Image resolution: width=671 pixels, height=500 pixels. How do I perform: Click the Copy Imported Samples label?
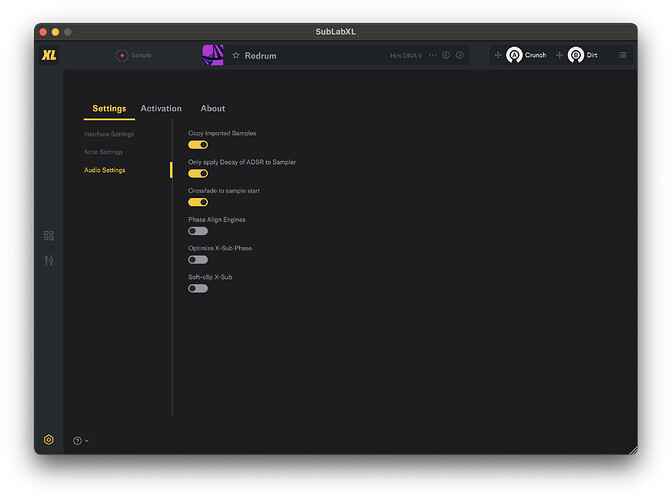point(222,133)
